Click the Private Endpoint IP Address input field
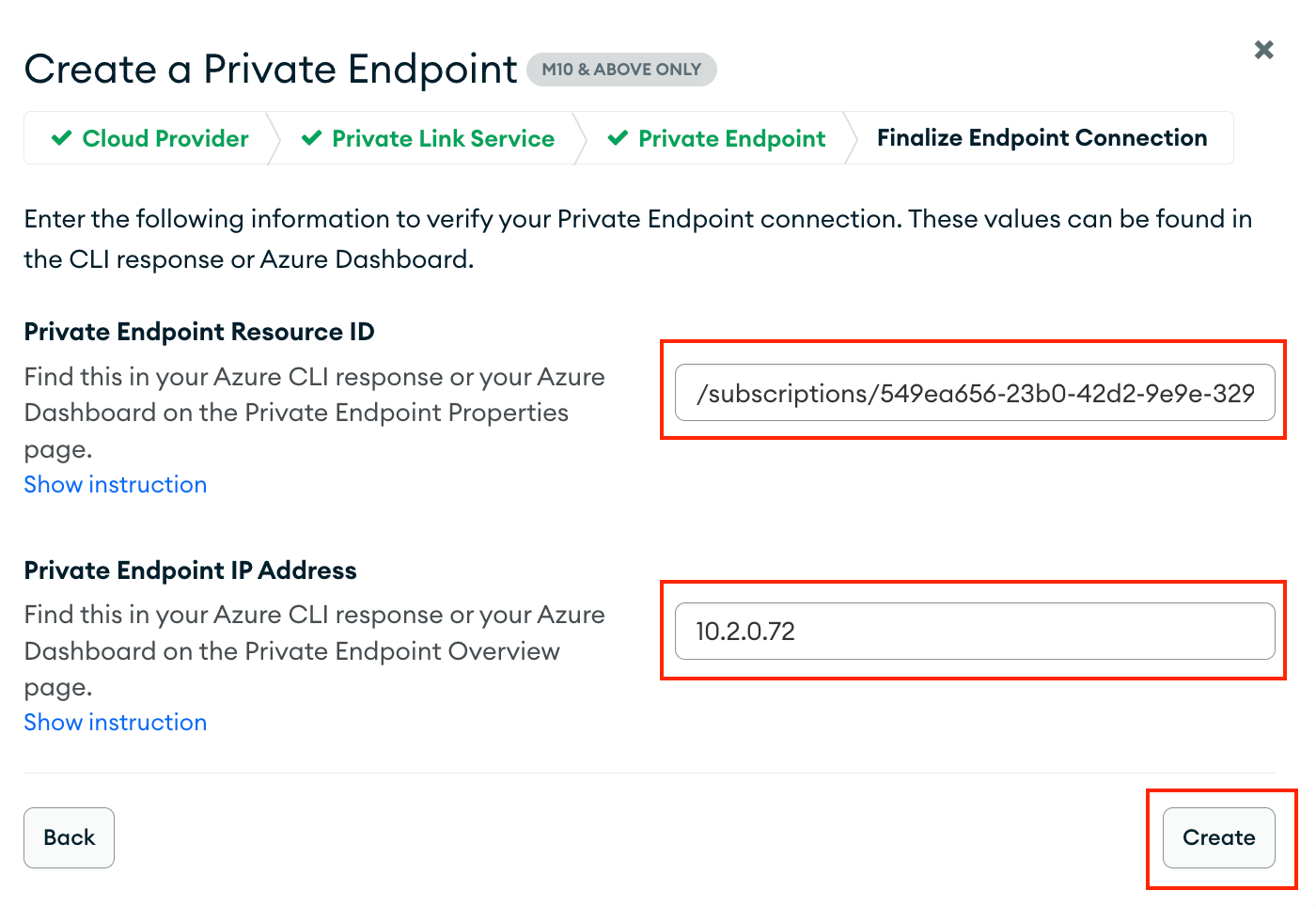1316x906 pixels. (x=974, y=631)
